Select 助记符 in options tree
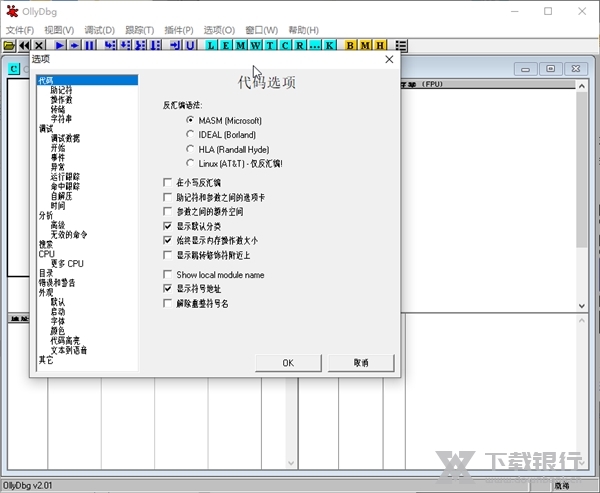This screenshot has width=600, height=493. coord(61,90)
